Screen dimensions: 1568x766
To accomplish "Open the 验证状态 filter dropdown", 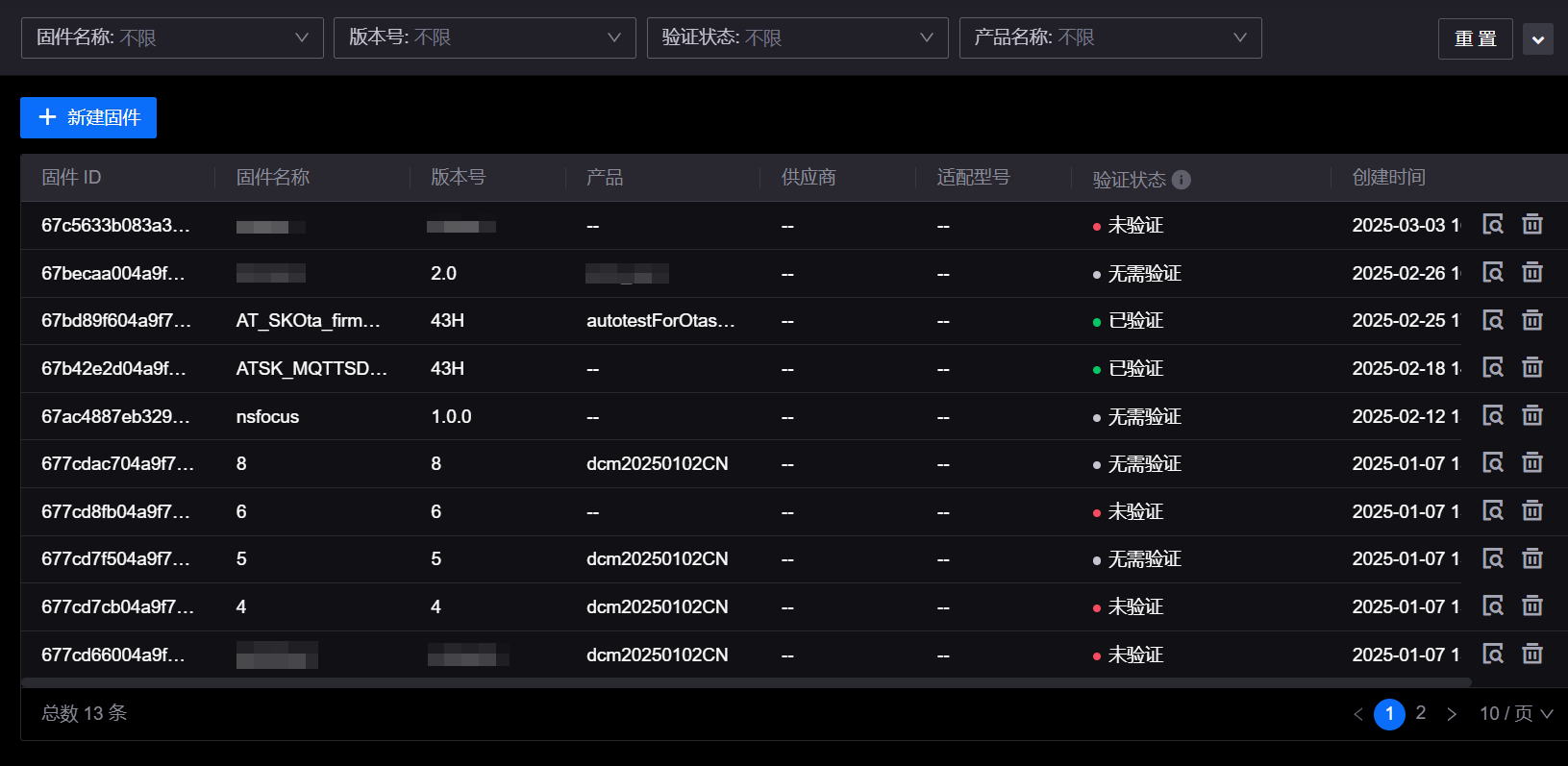I will (797, 37).
